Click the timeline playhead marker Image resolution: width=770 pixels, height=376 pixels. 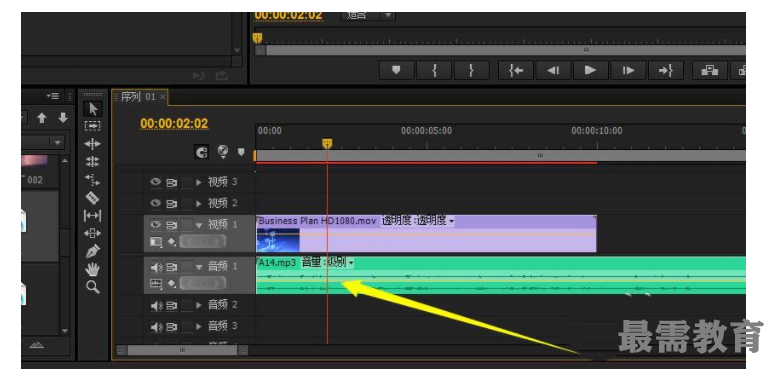pyautogui.click(x=327, y=143)
